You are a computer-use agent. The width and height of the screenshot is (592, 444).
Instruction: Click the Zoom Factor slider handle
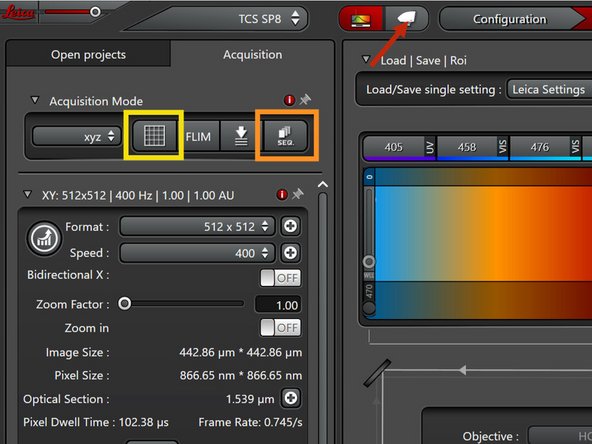click(124, 303)
